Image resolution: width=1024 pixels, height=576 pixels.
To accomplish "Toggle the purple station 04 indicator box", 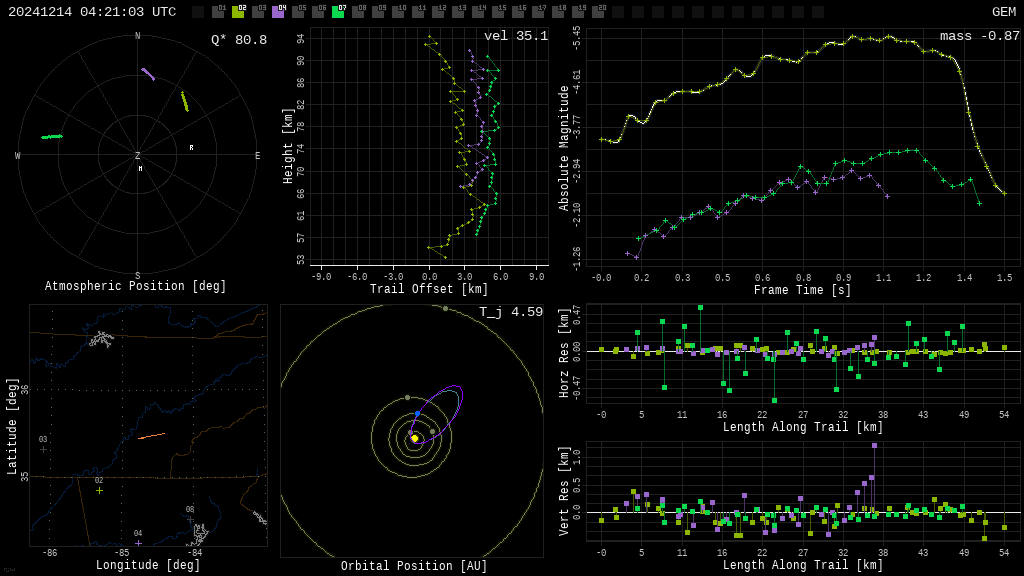I will point(278,12).
